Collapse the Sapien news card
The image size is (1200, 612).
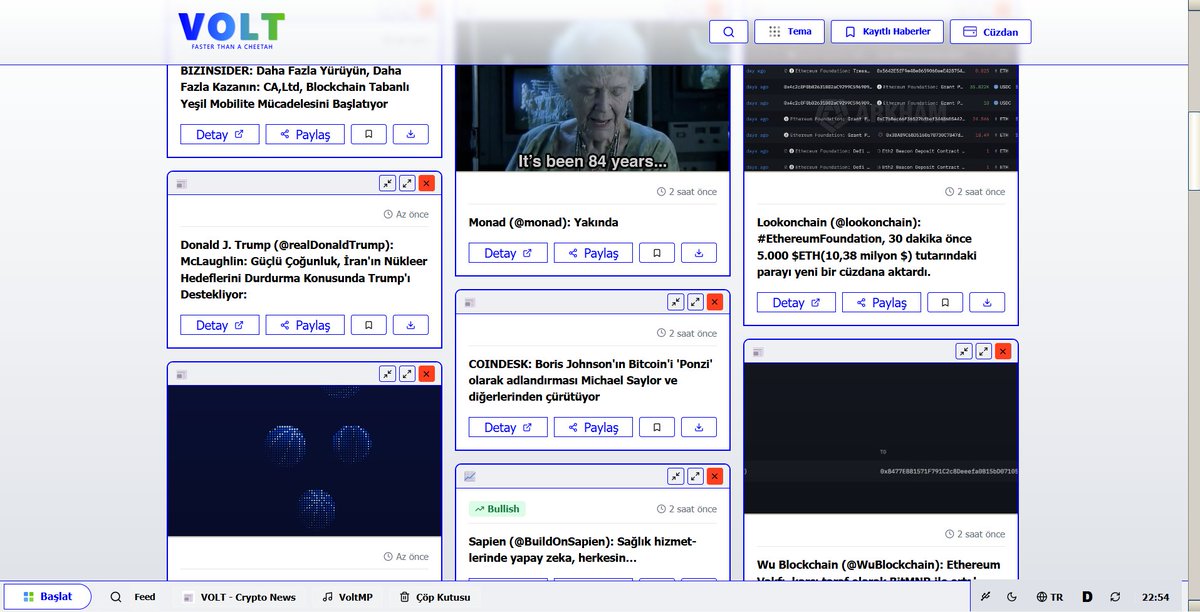676,476
